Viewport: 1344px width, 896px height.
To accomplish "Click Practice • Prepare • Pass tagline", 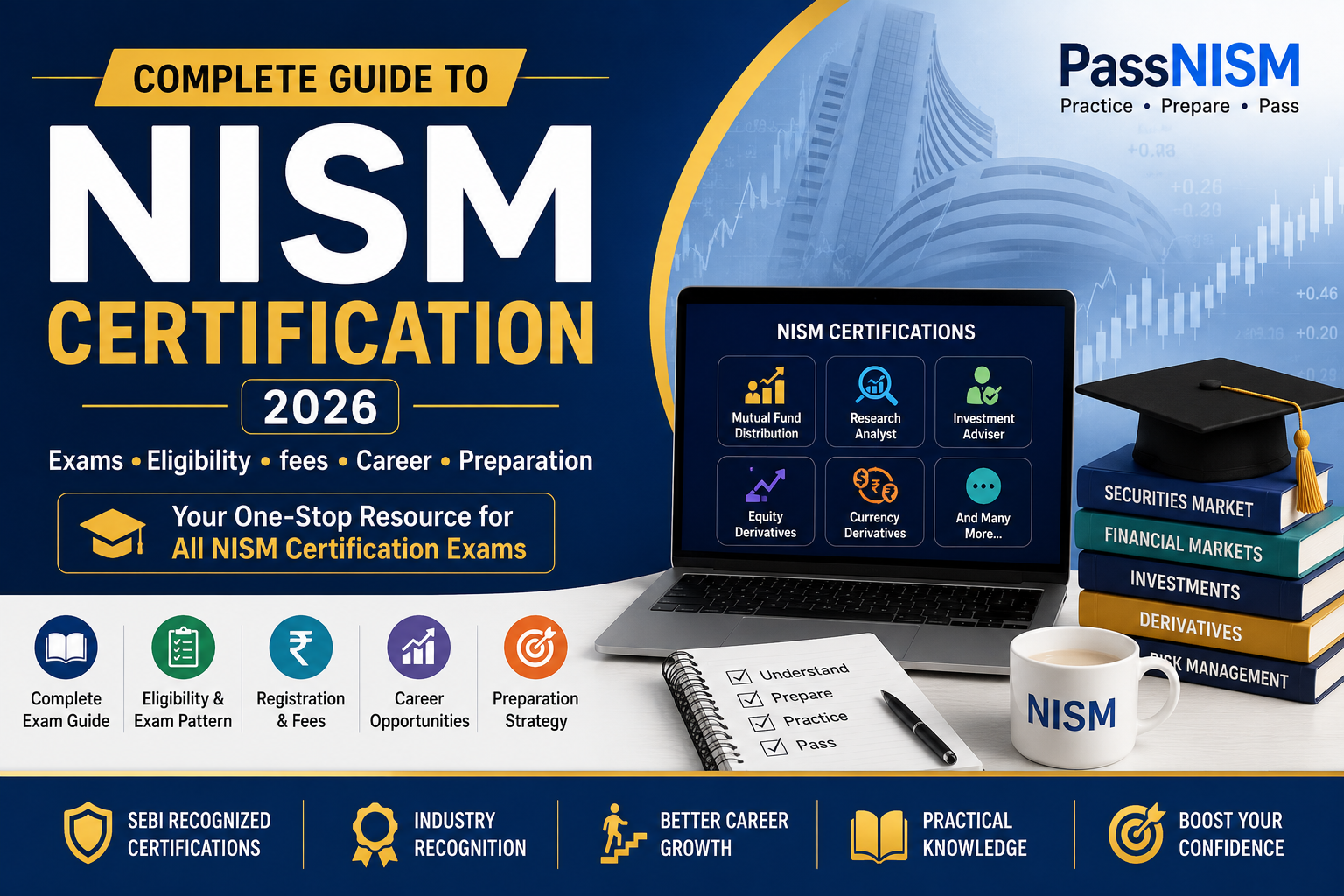I will click(1179, 107).
